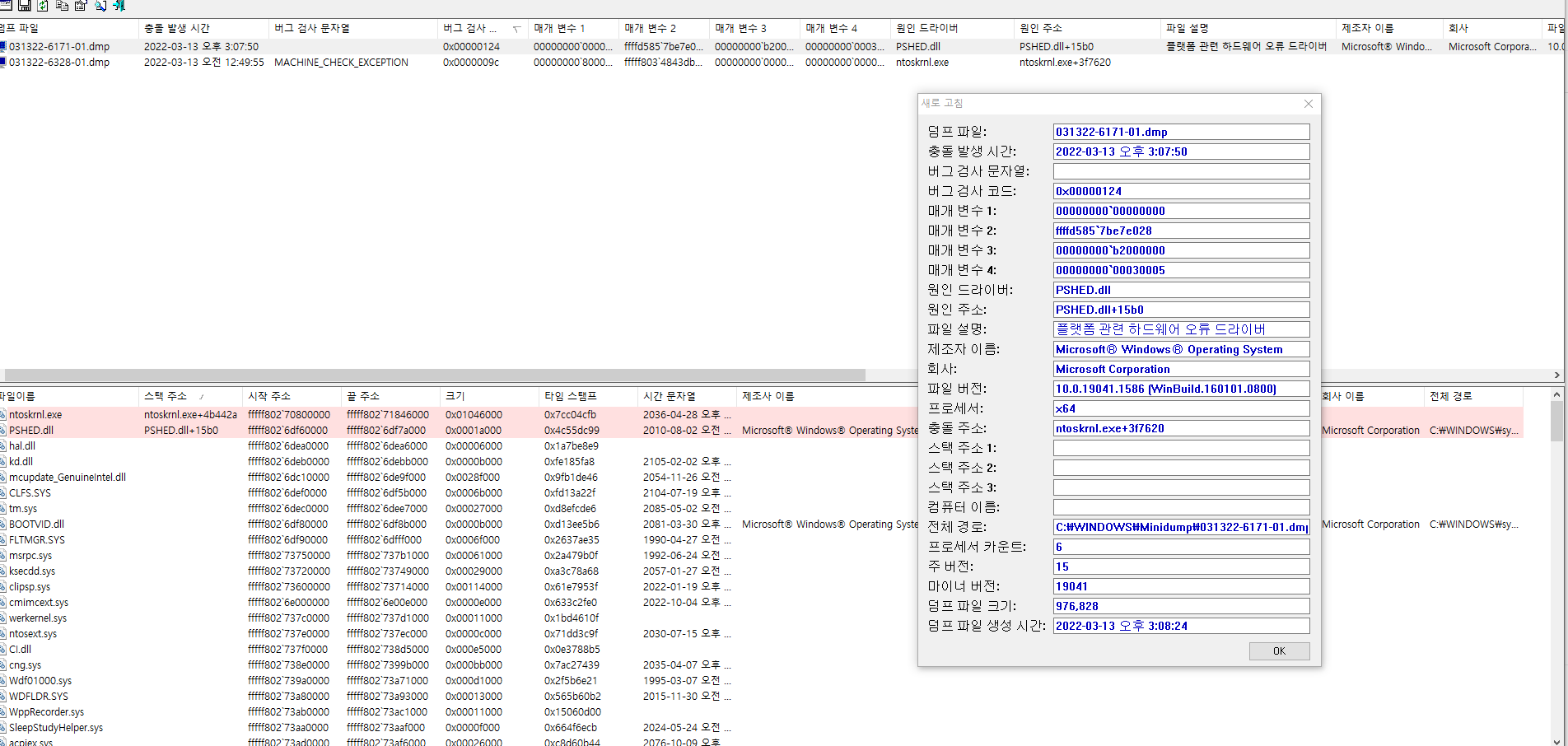
Task: Click the hal.dll driver file icon
Action: 3,446
